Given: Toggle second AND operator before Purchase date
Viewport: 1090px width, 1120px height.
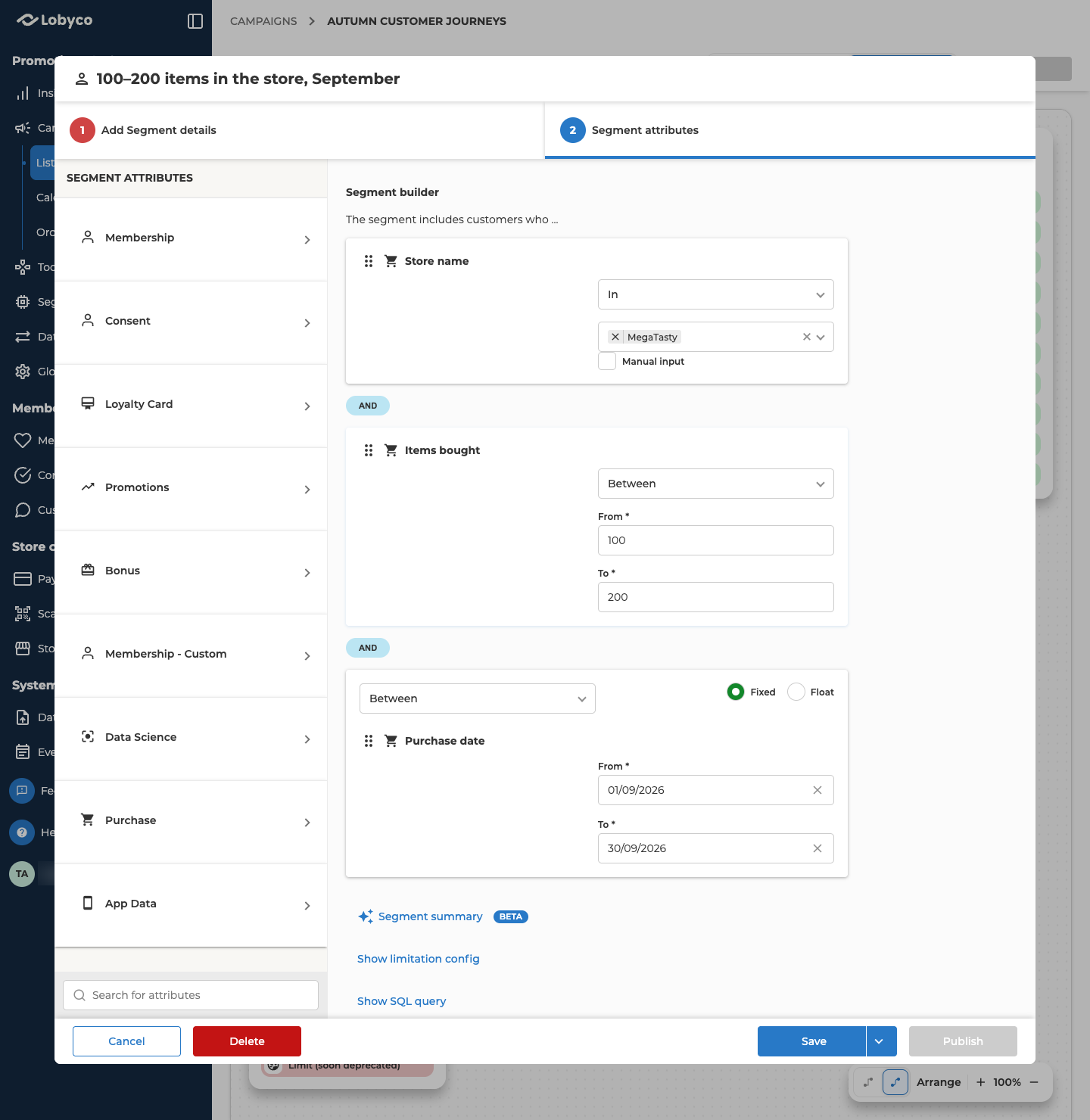Looking at the screenshot, I should 368,648.
